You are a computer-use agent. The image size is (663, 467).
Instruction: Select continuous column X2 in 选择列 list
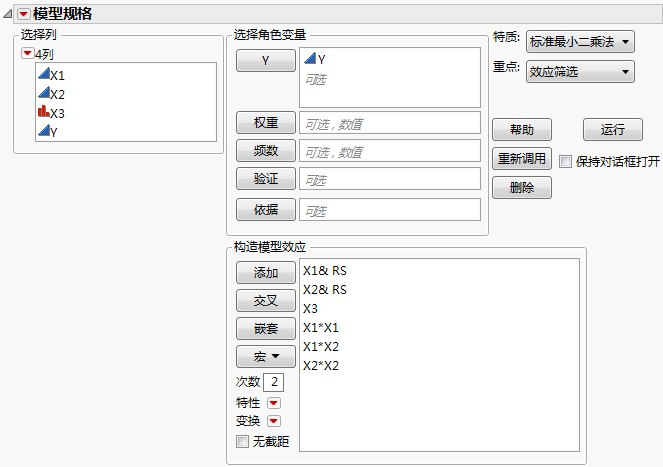(51, 93)
